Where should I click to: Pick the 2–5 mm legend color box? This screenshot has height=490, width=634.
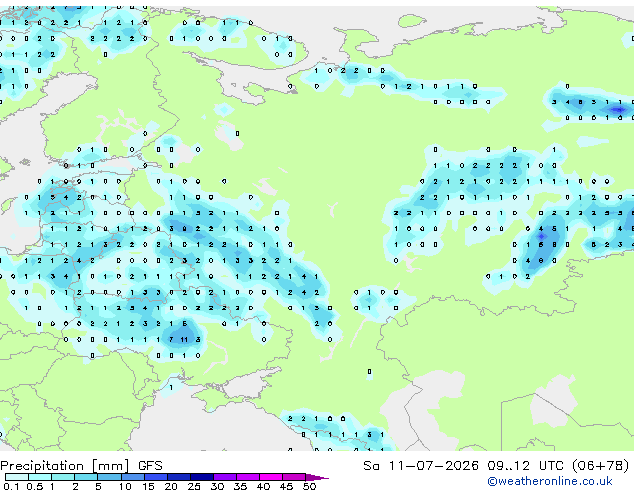[86, 477]
